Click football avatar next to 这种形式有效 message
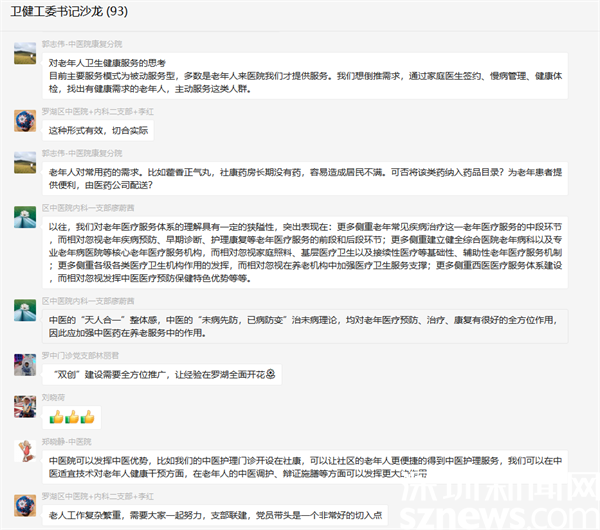This screenshot has width=600, height=530. (x=24, y=119)
